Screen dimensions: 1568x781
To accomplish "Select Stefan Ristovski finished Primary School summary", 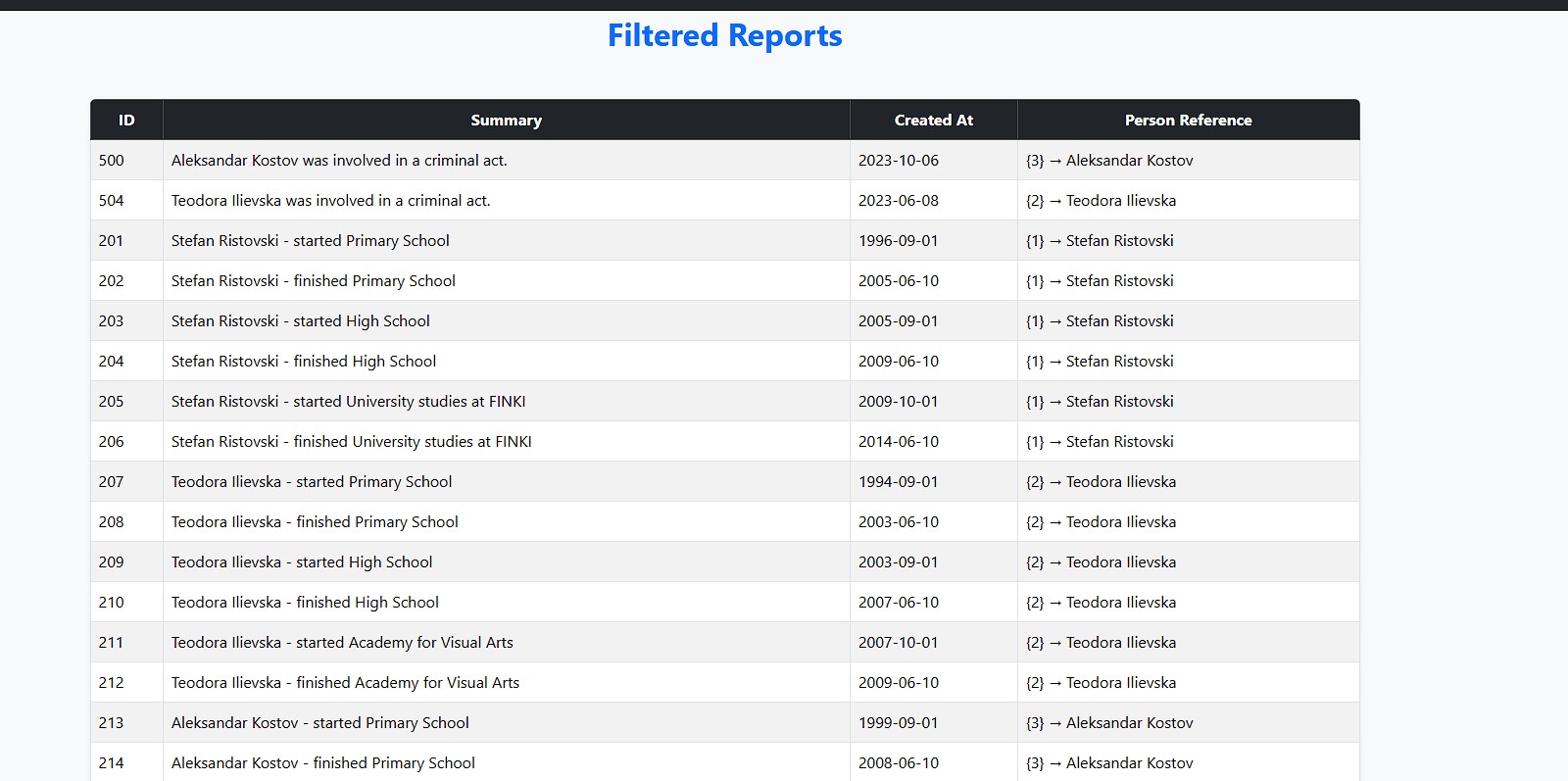I will tap(313, 281).
